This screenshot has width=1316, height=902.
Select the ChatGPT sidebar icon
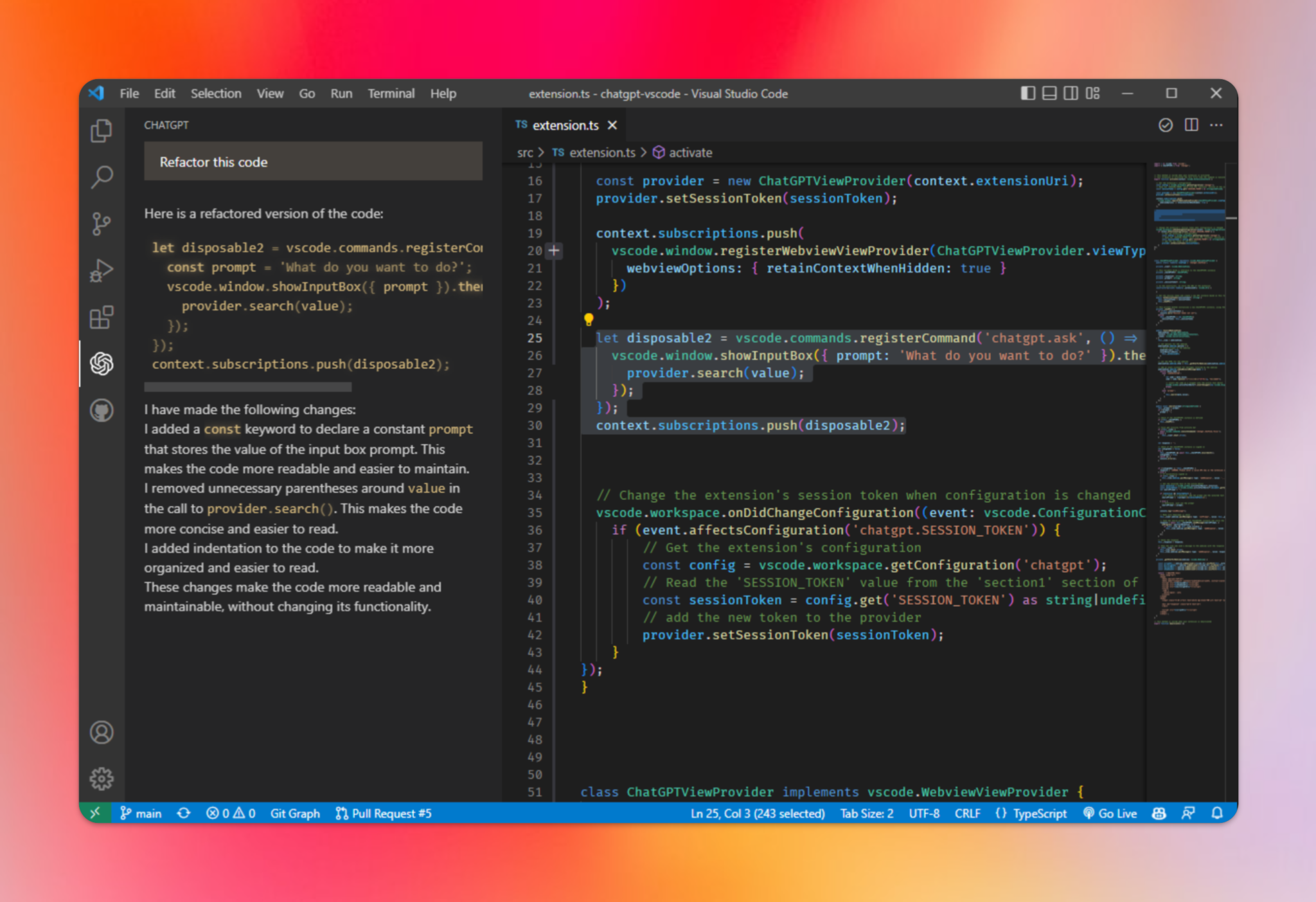point(102,364)
